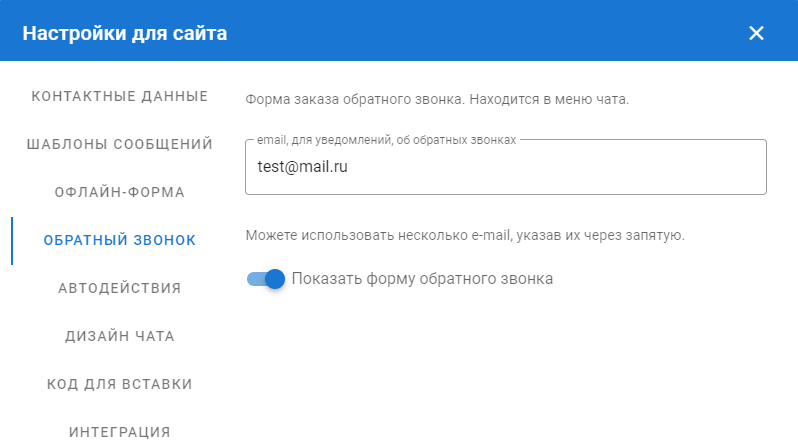The width and height of the screenshot is (798, 445).
Task: Click the hint about several e-mails
Action: 464,237
